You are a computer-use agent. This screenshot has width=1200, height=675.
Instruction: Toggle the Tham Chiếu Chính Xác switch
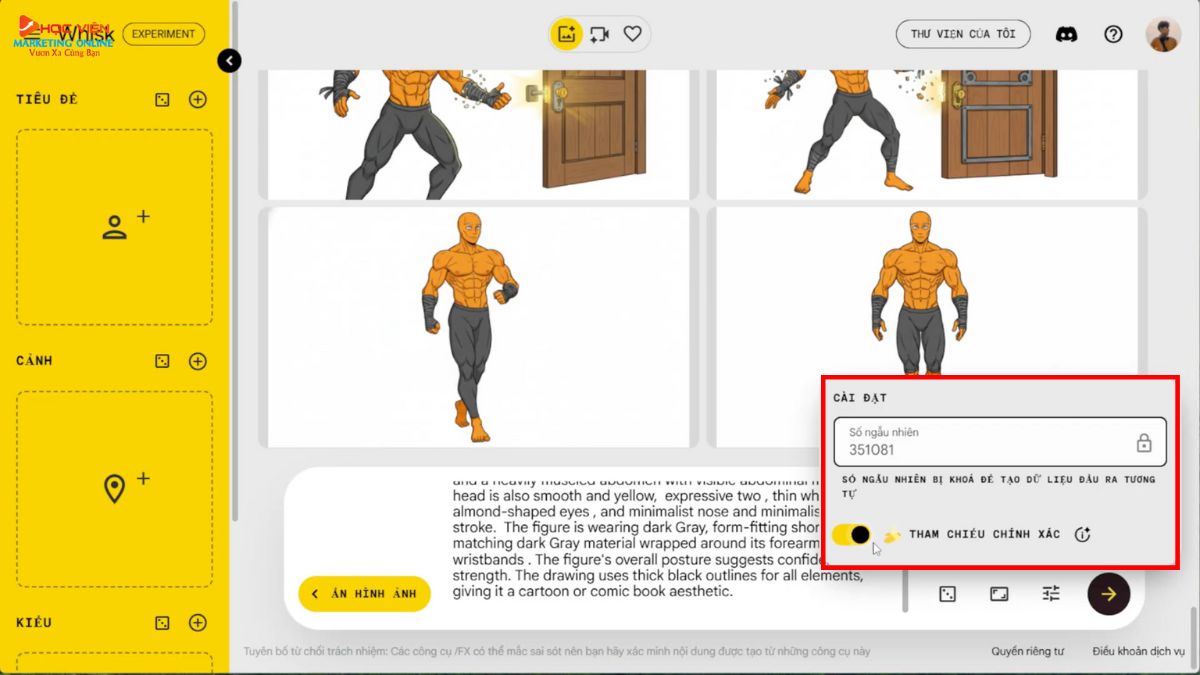coord(851,534)
